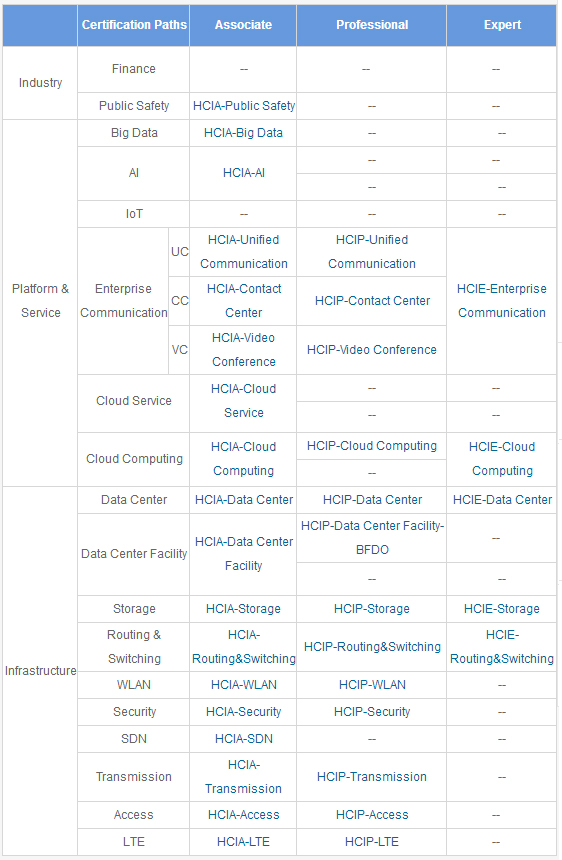
Task: Open HCIA-WLAN link
Action: click(x=243, y=685)
